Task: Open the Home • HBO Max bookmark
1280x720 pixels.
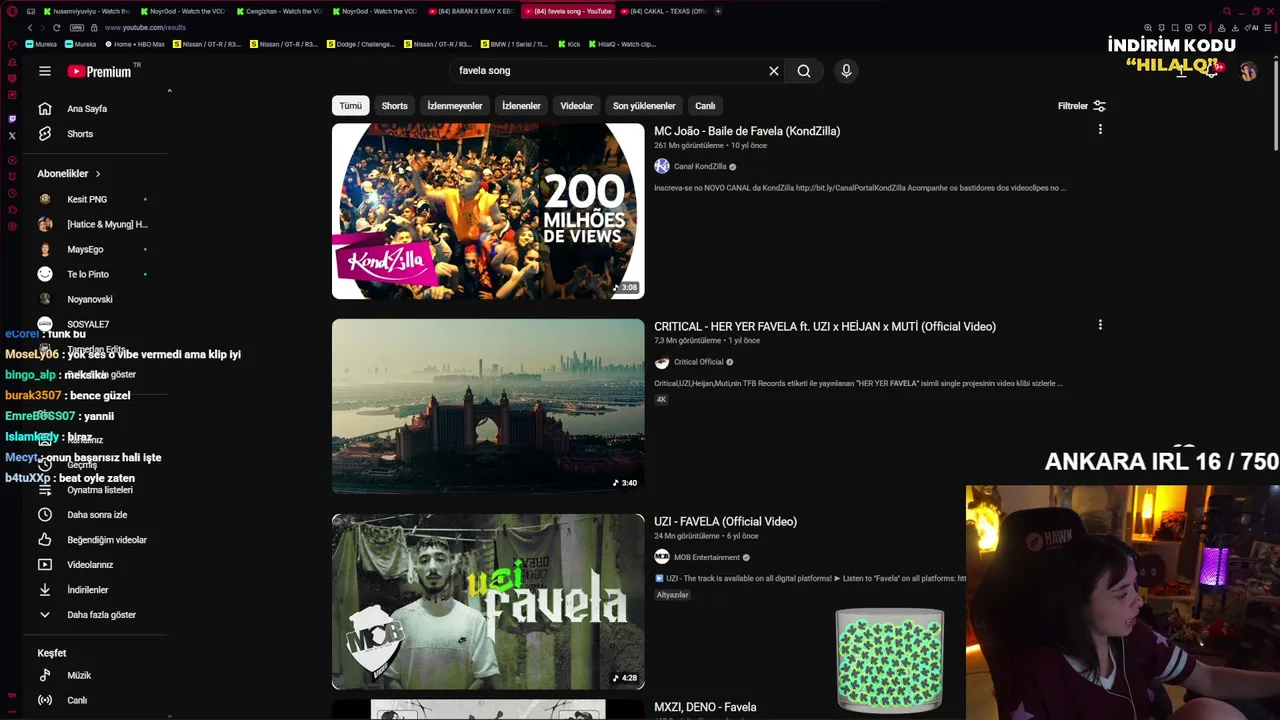Action: (134, 44)
